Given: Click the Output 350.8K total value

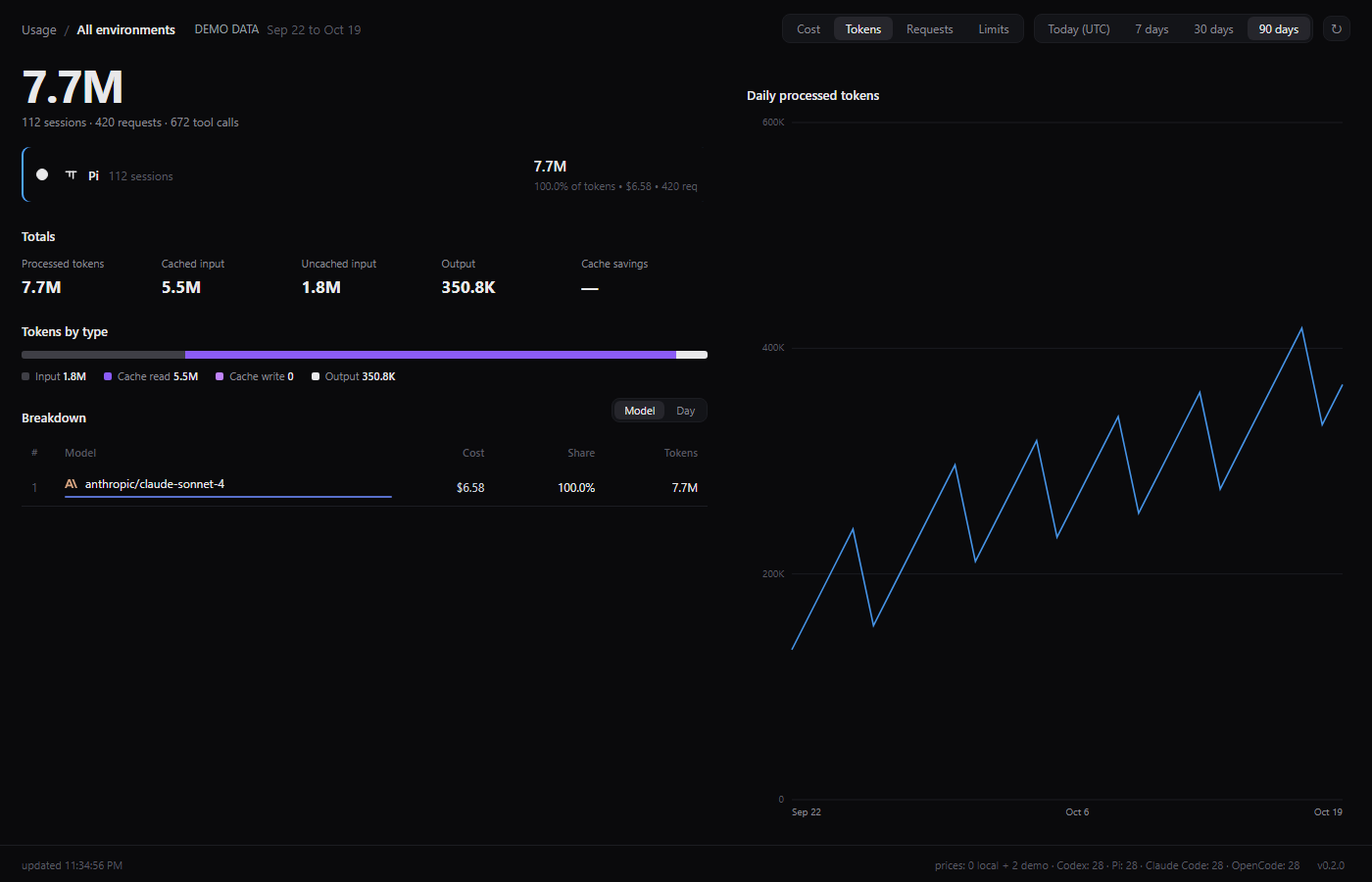Looking at the screenshot, I should tap(468, 287).
